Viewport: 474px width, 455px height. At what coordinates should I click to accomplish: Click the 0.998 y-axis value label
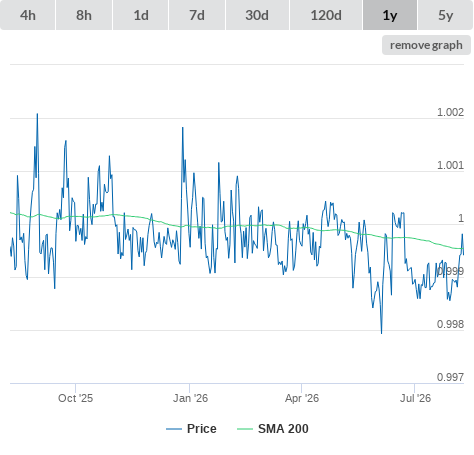pyautogui.click(x=450, y=324)
